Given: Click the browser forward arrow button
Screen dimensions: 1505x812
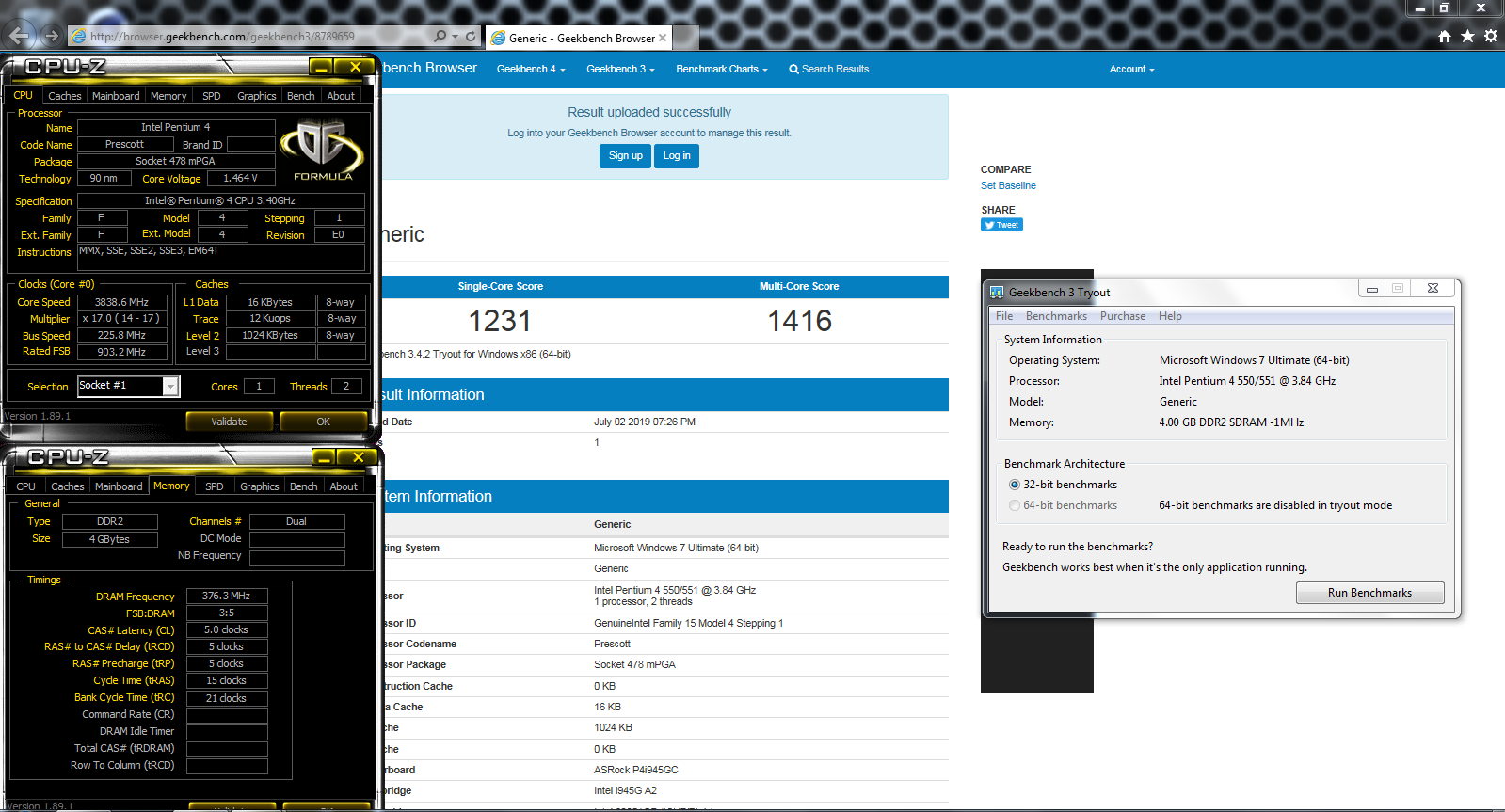Looking at the screenshot, I should pos(51,37).
